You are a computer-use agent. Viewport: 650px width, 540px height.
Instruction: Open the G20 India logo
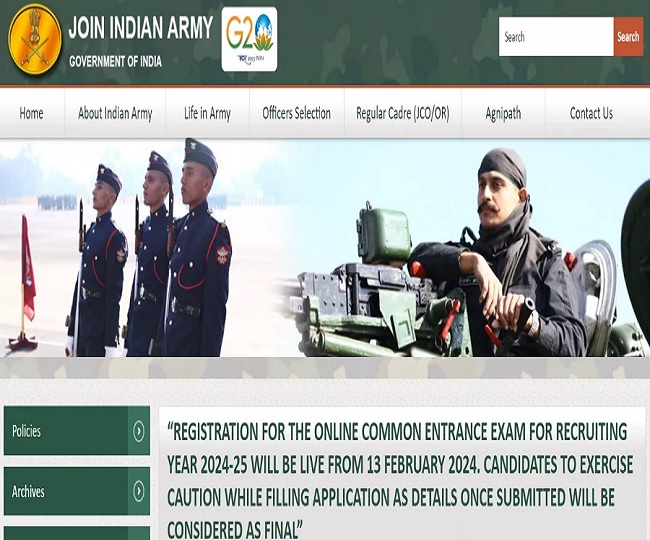pyautogui.click(x=249, y=40)
